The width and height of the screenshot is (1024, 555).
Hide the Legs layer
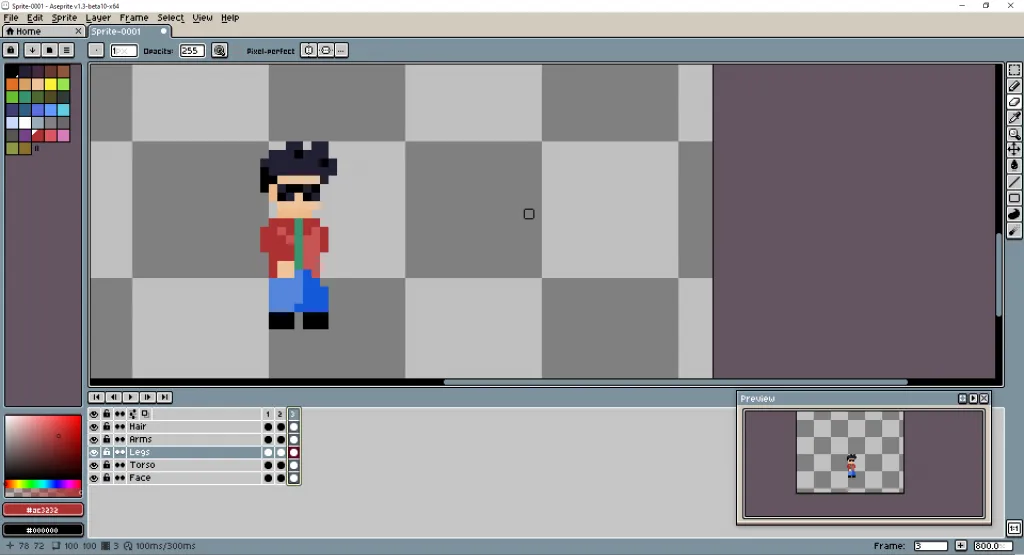[x=94, y=452]
